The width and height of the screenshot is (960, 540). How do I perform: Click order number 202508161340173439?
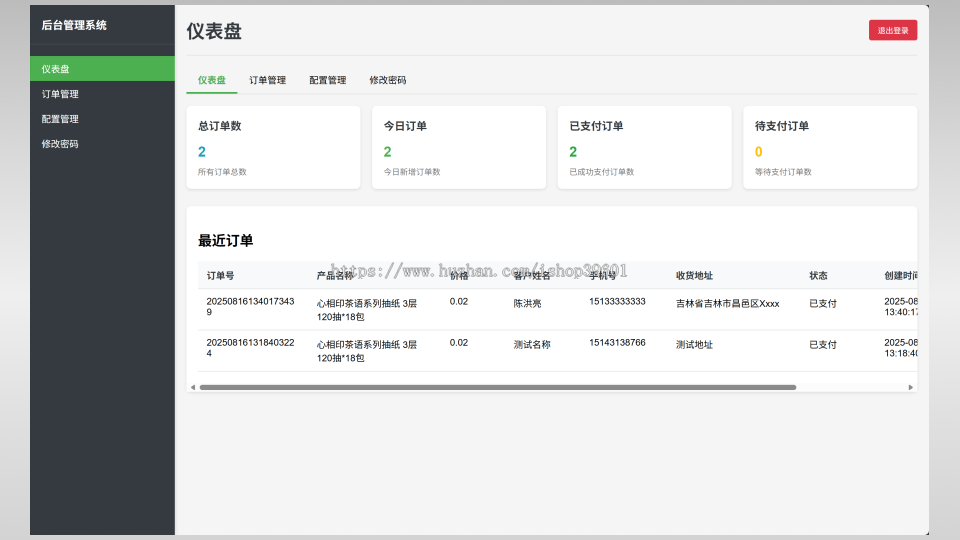pyautogui.click(x=250, y=307)
